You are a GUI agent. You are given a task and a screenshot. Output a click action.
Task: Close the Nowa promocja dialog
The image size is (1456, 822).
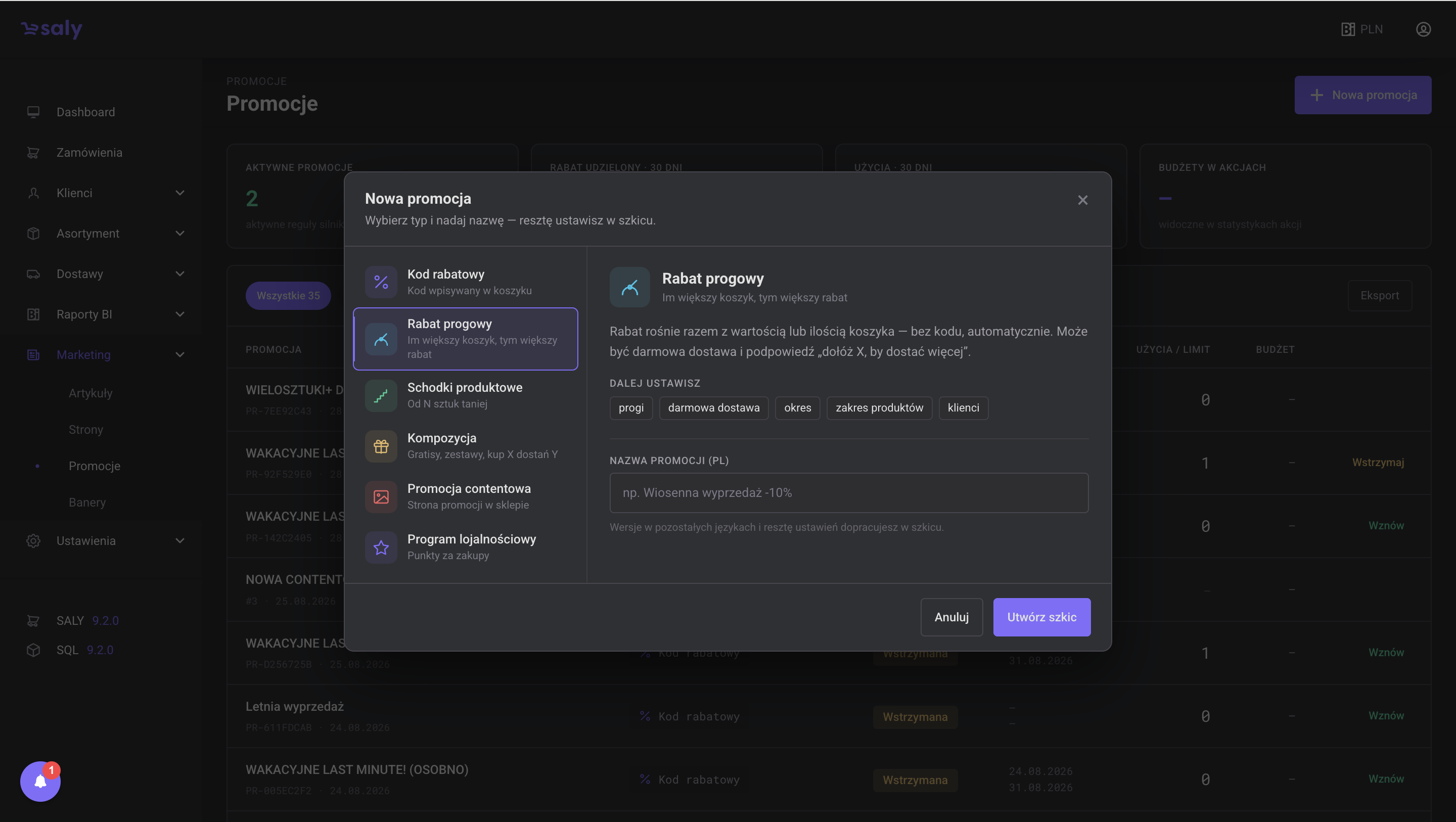coord(1082,200)
